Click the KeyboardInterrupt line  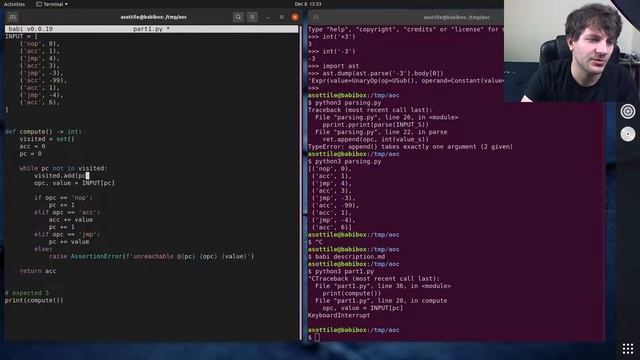point(339,316)
